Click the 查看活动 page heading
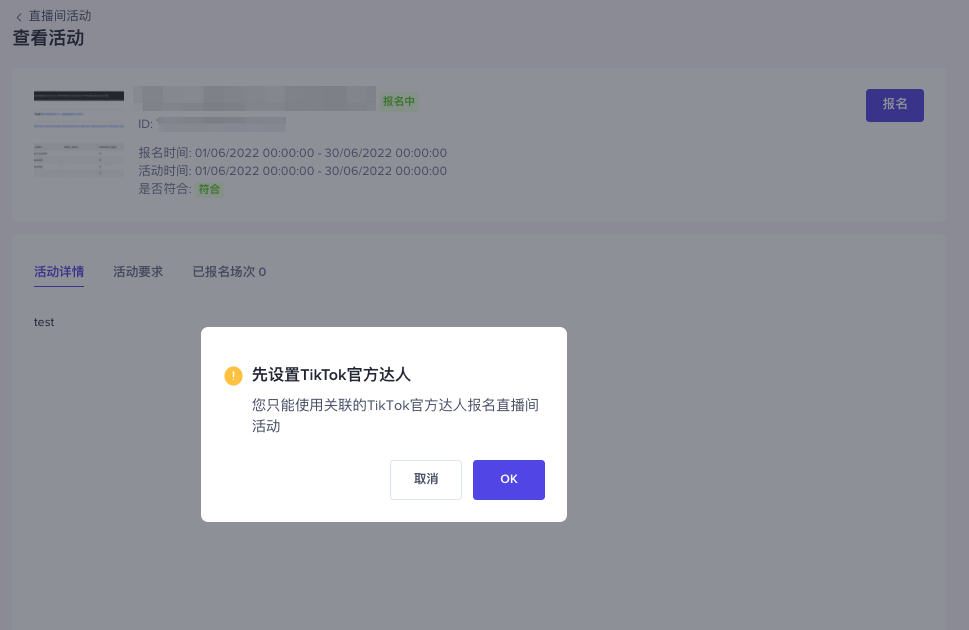The width and height of the screenshot is (969, 630). pos(48,39)
